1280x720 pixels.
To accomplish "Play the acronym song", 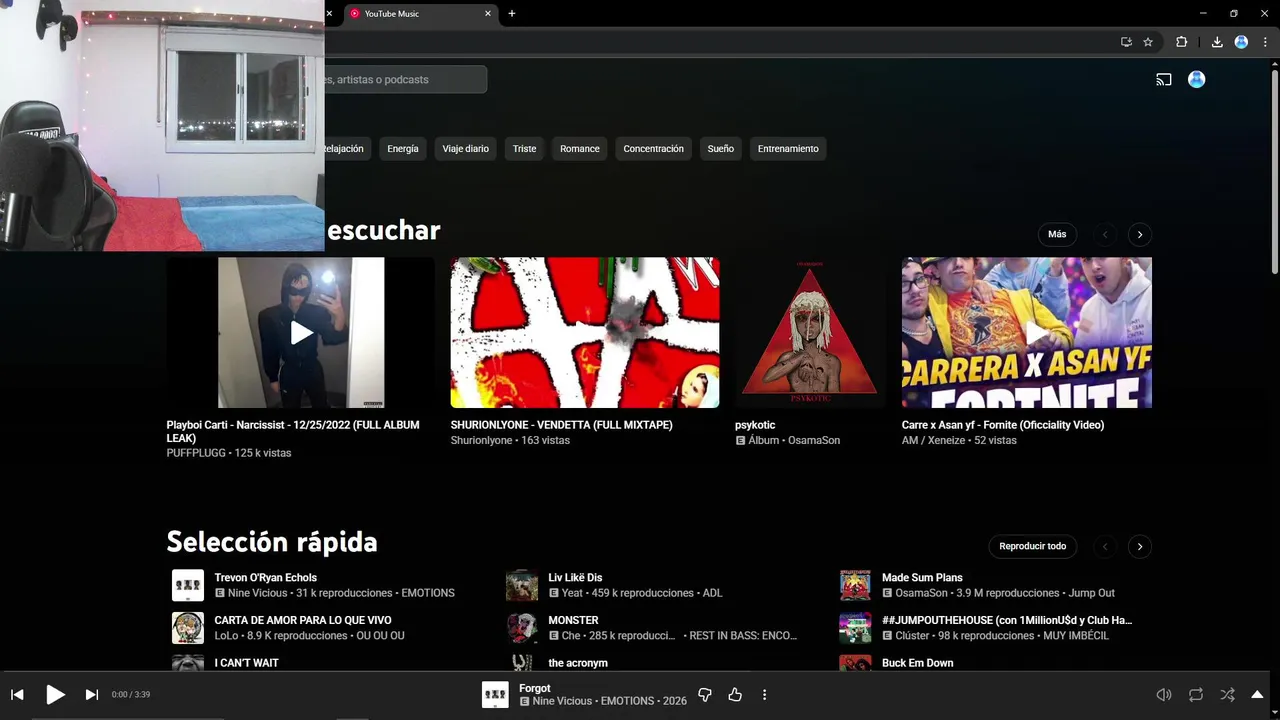I will [x=578, y=663].
